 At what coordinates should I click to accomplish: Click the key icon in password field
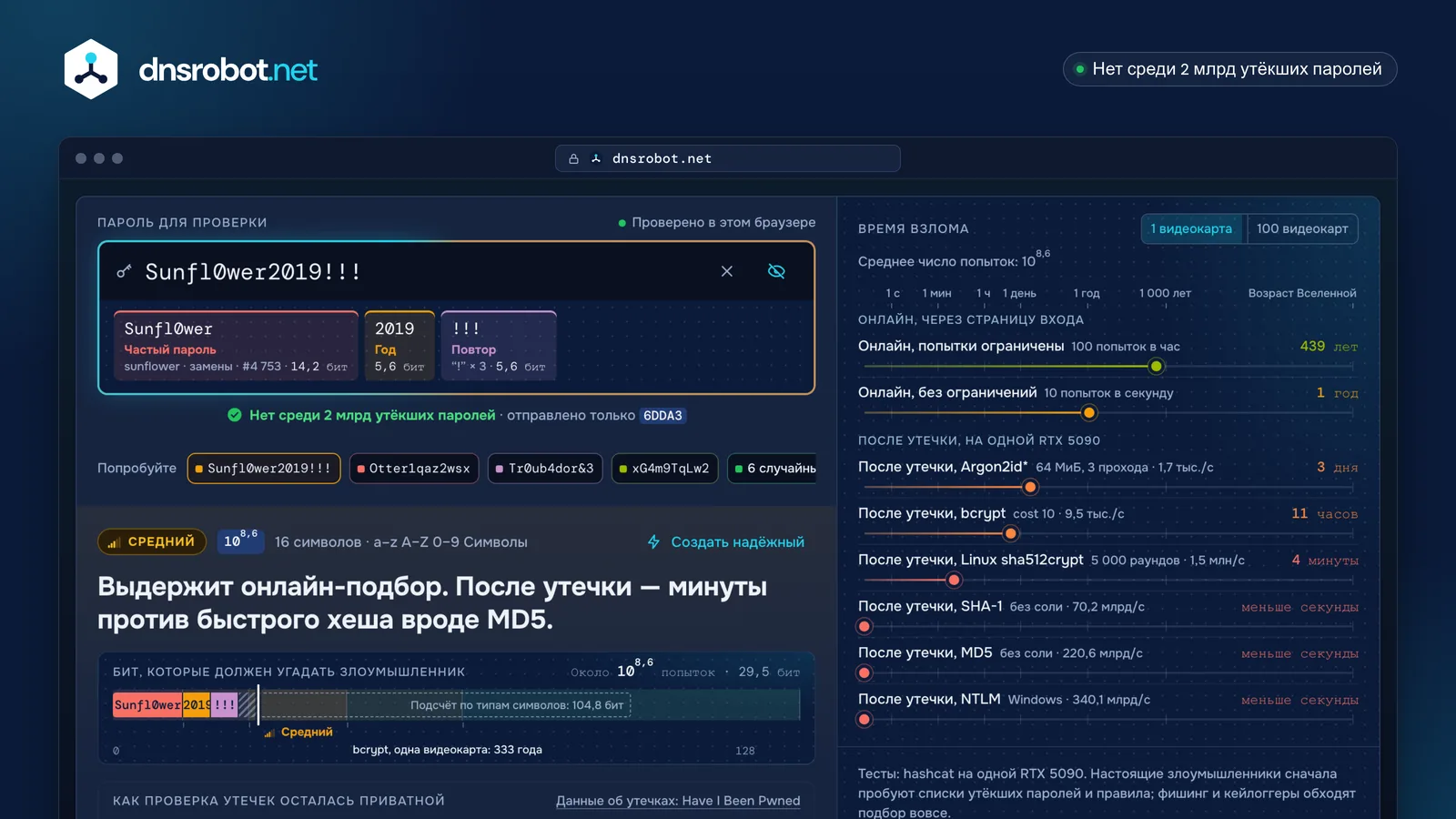point(124,271)
